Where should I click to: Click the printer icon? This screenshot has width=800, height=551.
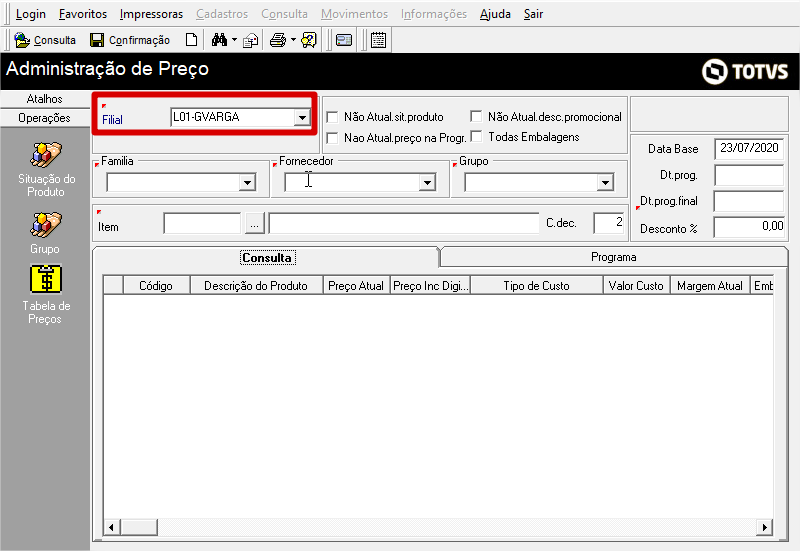point(278,40)
